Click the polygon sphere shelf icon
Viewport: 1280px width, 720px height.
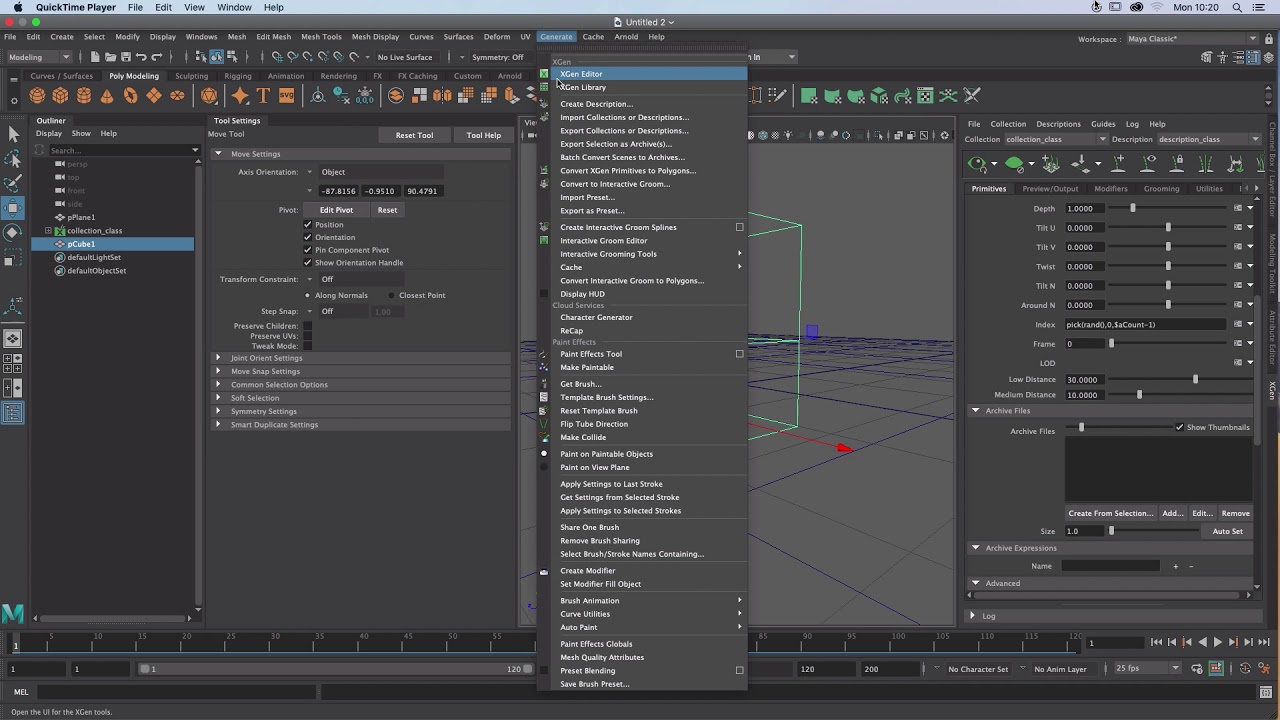[x=37, y=96]
